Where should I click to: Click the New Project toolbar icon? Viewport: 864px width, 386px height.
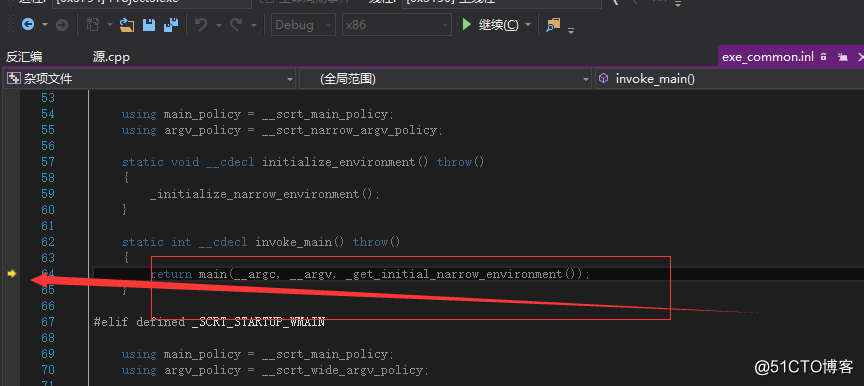93,25
